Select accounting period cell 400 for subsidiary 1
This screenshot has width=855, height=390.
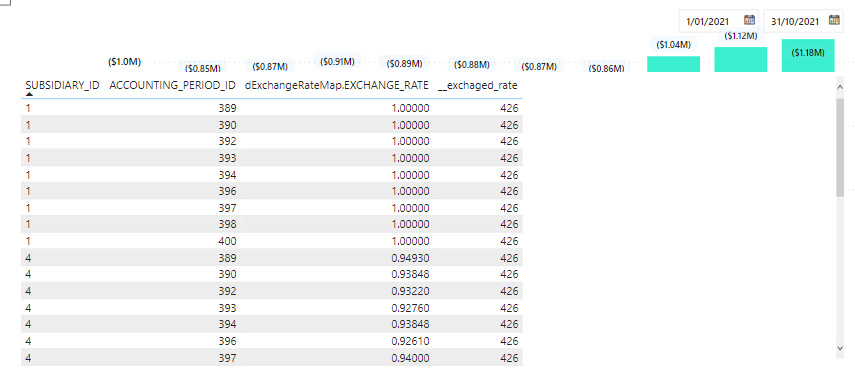[x=227, y=241]
